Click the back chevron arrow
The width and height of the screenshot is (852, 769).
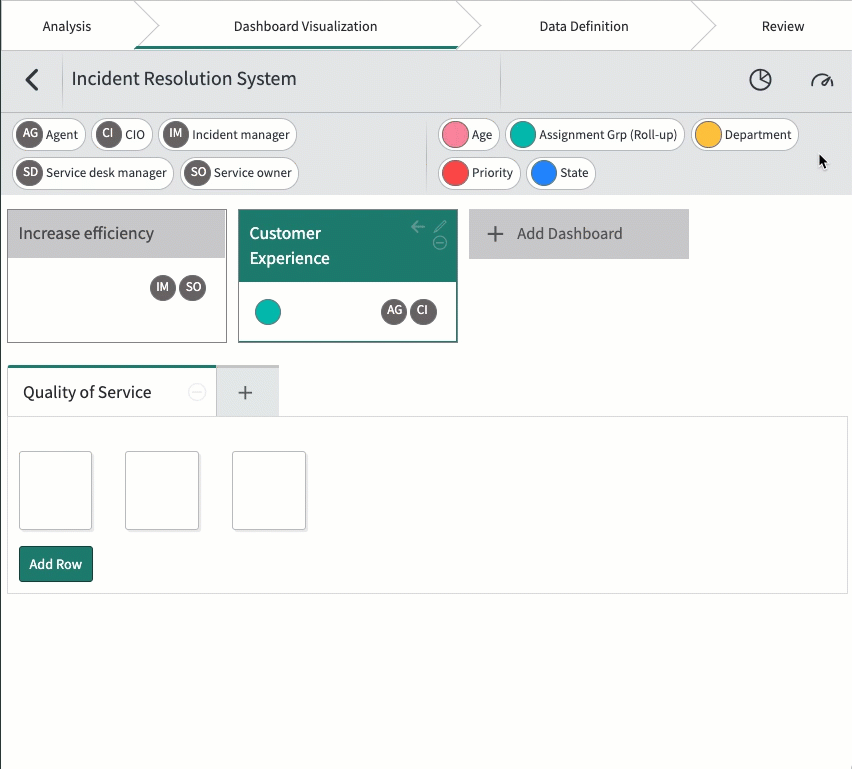click(32, 80)
